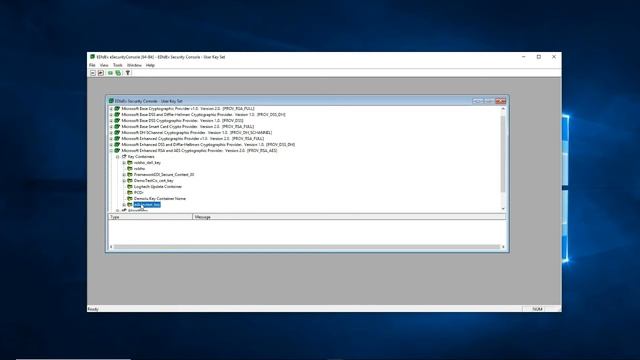640x360 pixels.
Task: Click the single green key set toolbar icon
Action: click(110, 73)
